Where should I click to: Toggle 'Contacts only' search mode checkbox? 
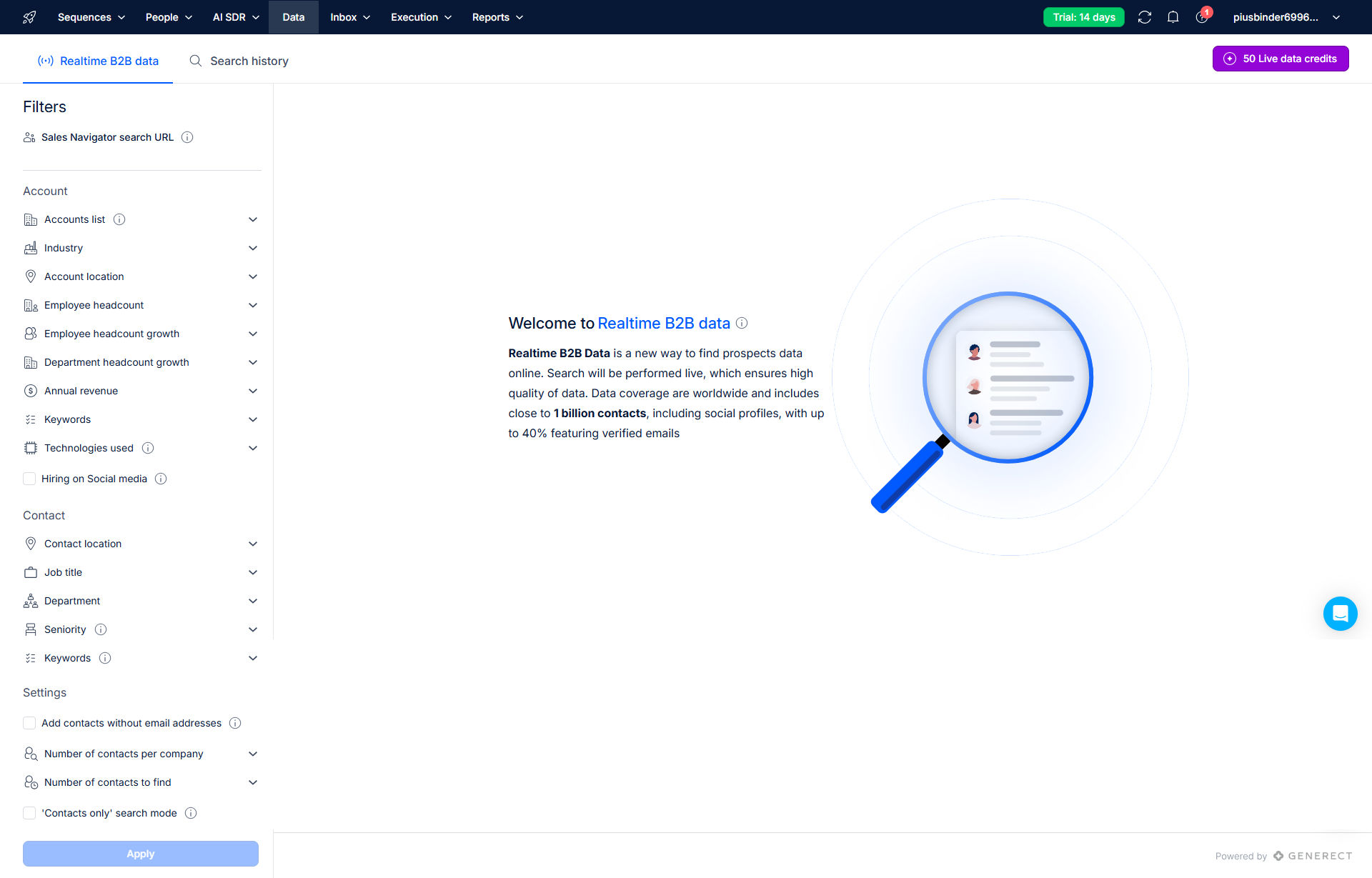pos(29,813)
